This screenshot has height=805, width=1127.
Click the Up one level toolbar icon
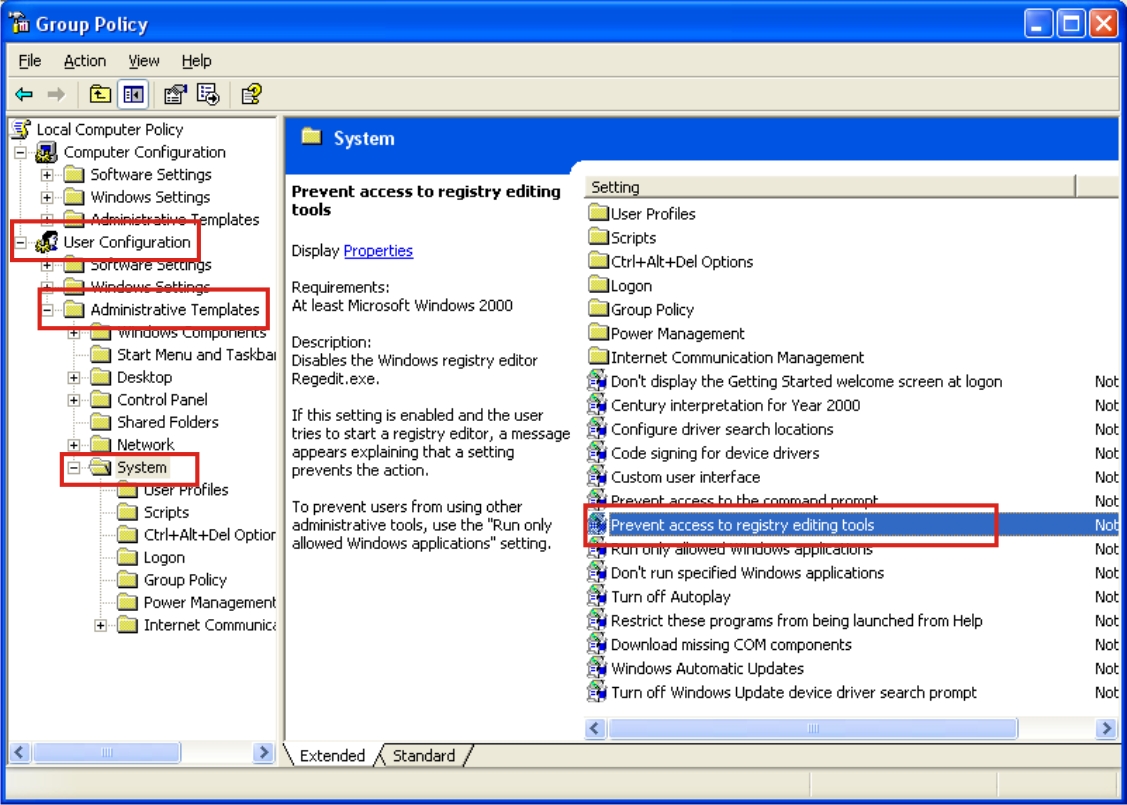(100, 94)
